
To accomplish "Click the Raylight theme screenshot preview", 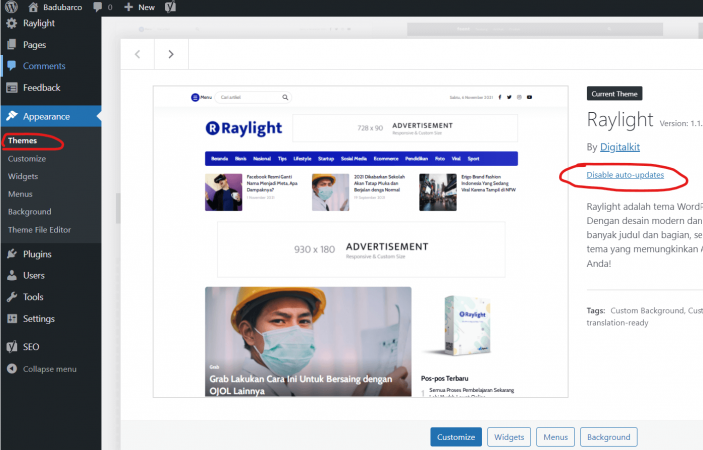I will point(360,242).
